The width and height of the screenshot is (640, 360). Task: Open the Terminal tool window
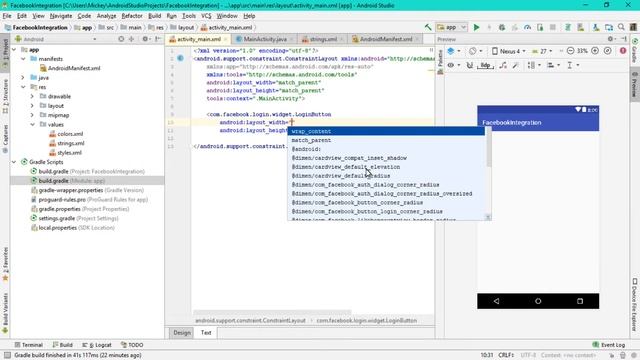[x=29, y=345]
